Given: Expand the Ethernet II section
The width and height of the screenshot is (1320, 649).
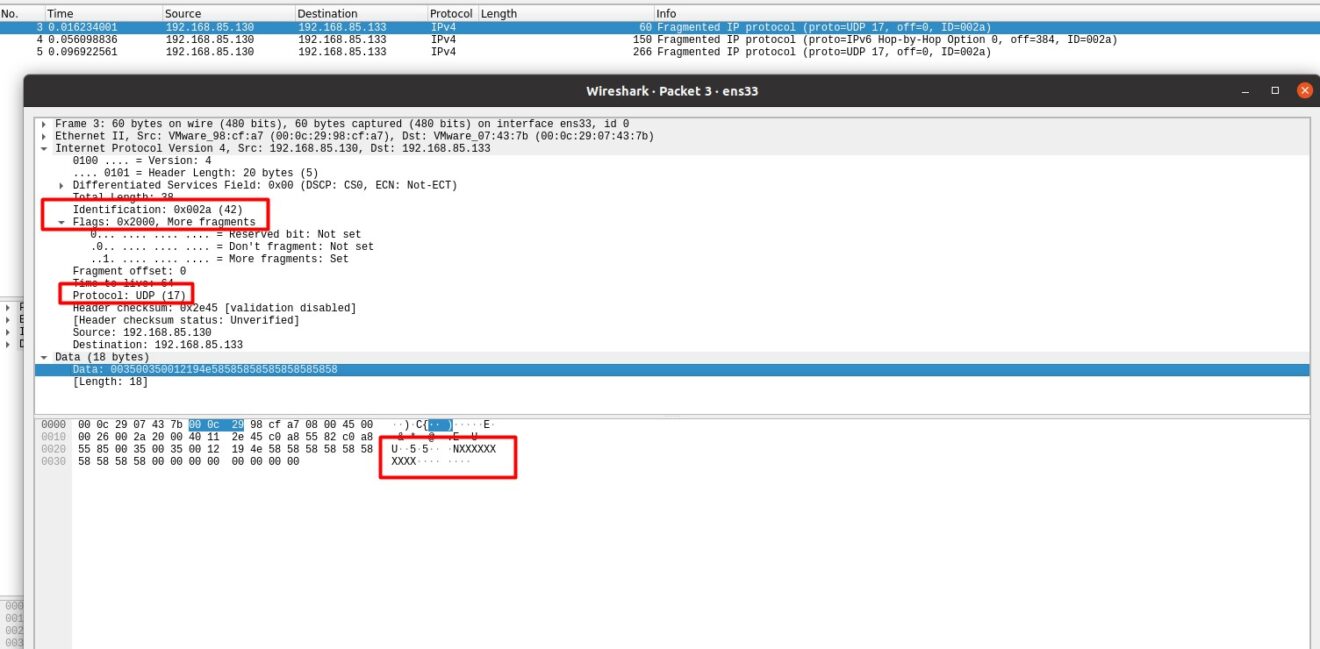Looking at the screenshot, I should tap(44, 135).
